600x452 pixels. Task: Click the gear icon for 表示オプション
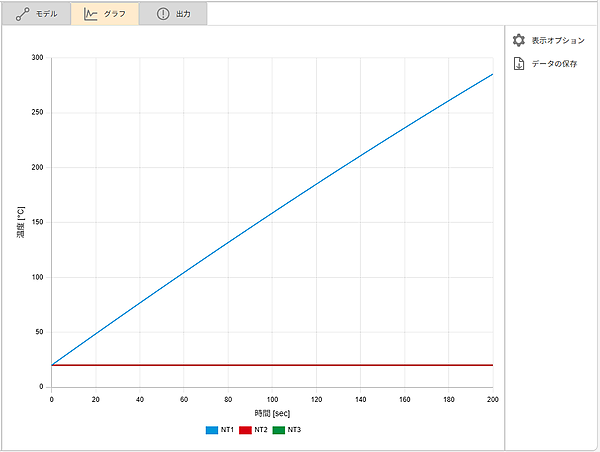(518, 40)
